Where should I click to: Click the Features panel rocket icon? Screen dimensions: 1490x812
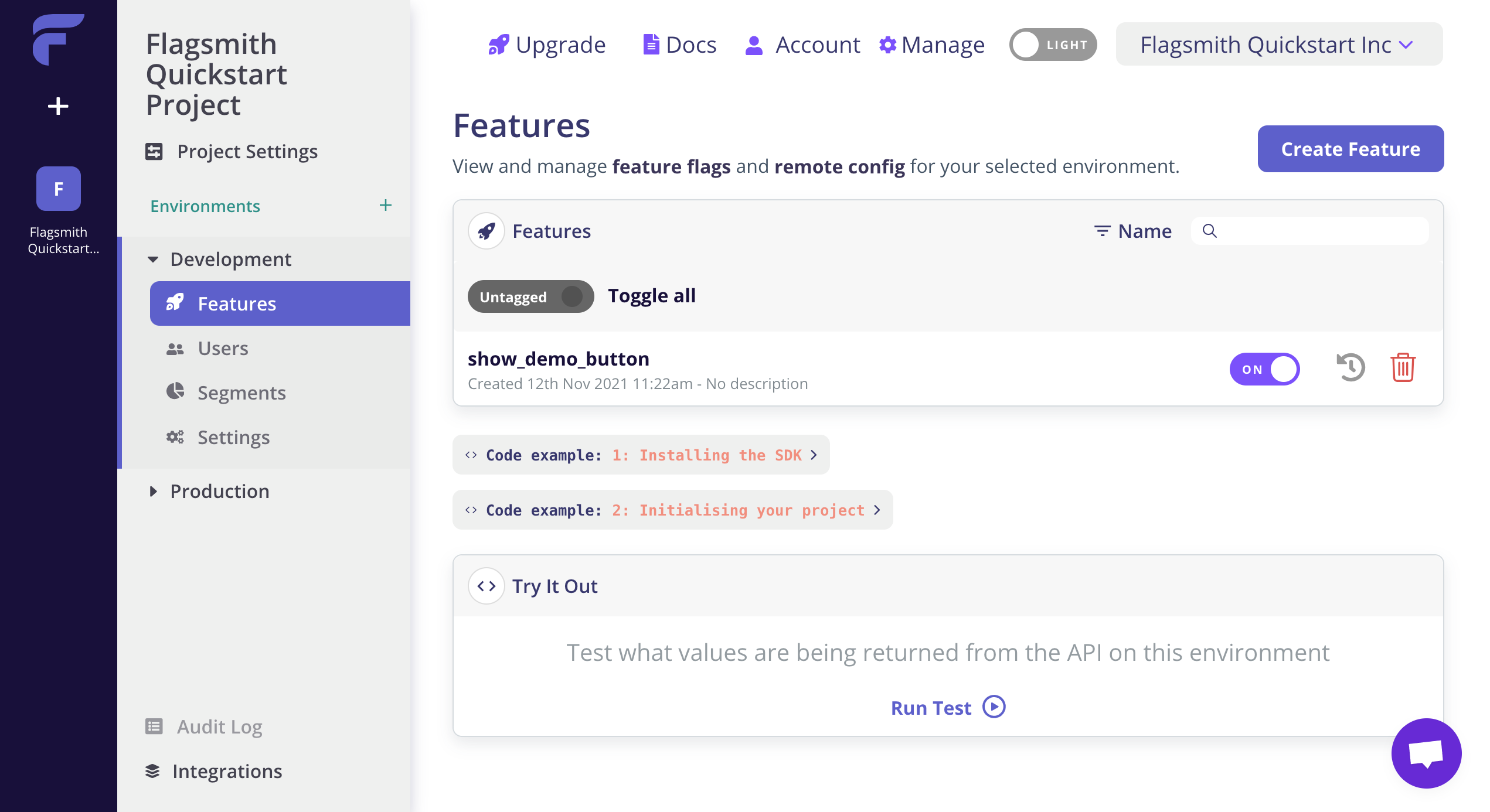(x=487, y=231)
